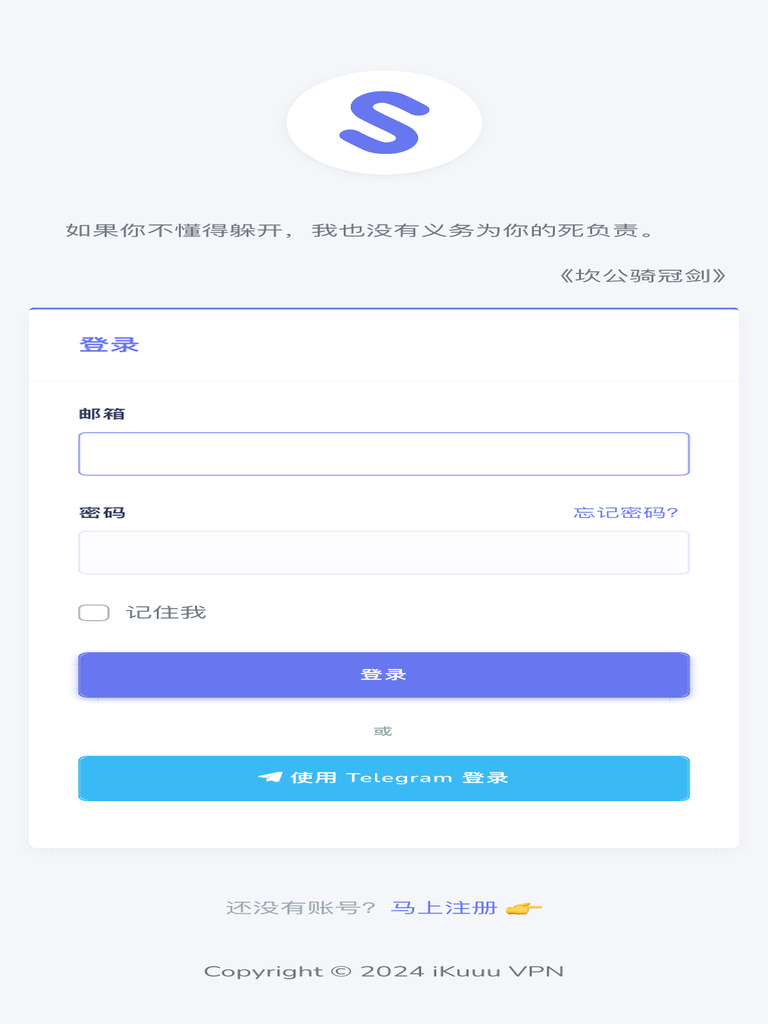Focus the 密码 password input field
Viewport: 768px width, 1024px height.
[384, 552]
